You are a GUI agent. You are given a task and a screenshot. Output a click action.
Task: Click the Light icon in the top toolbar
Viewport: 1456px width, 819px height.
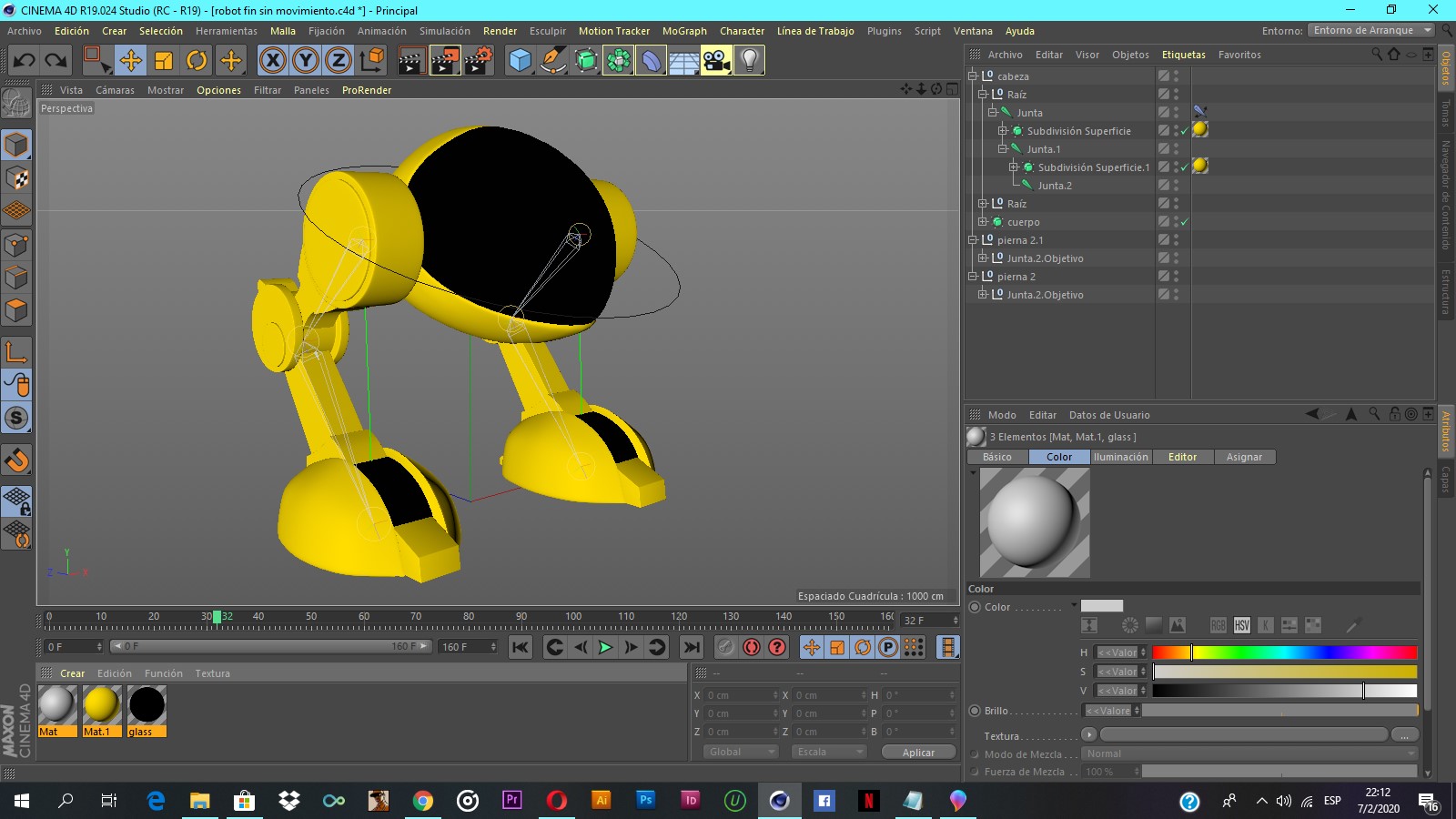[749, 60]
